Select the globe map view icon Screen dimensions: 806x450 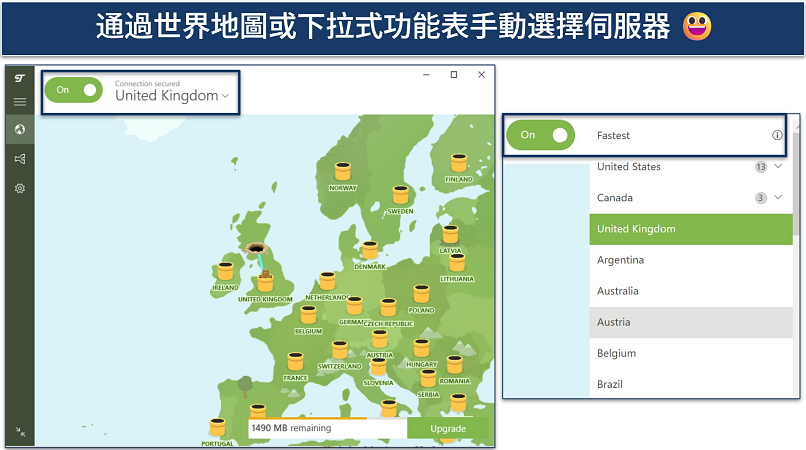(20, 129)
